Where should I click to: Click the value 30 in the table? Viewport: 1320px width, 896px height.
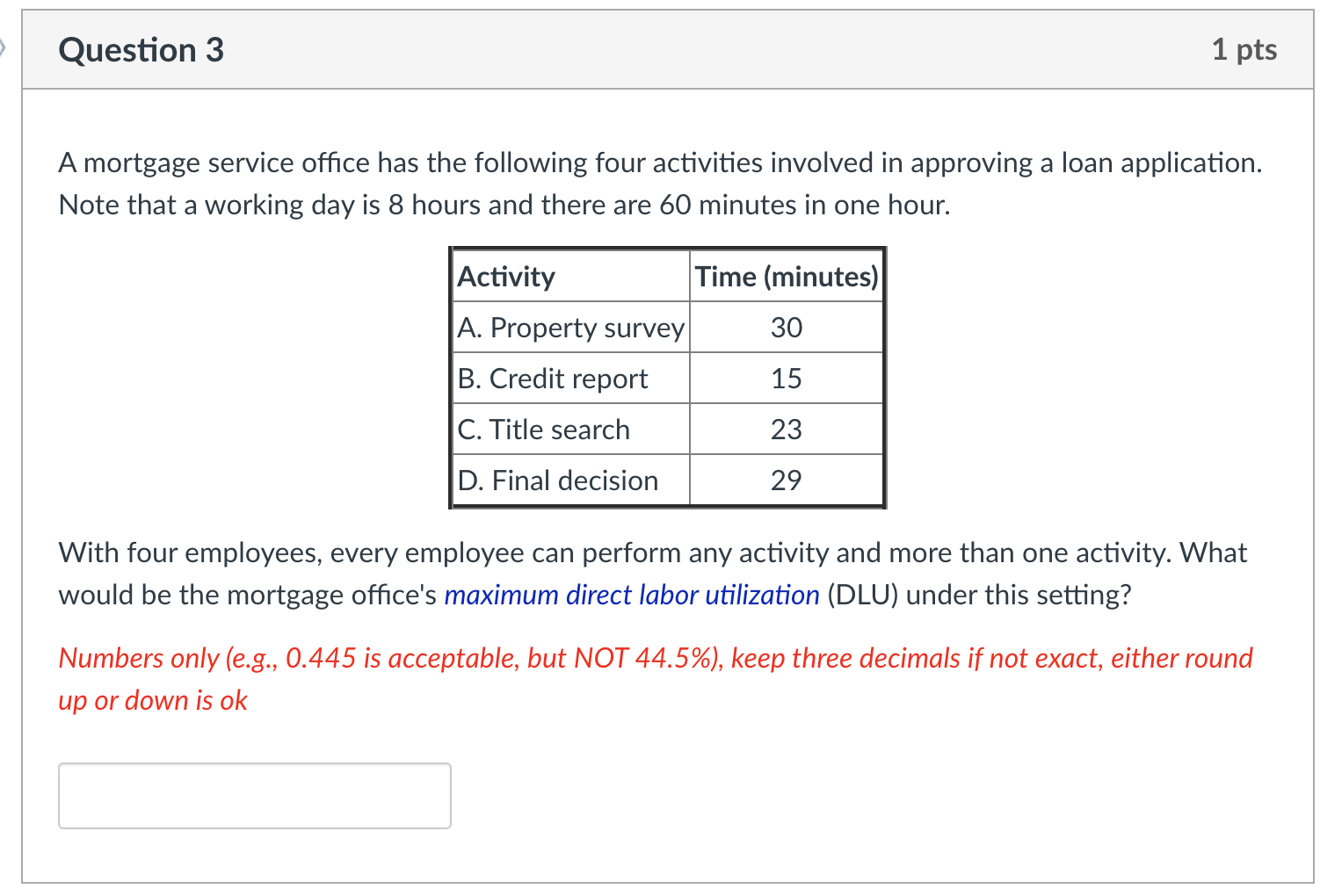point(787,327)
